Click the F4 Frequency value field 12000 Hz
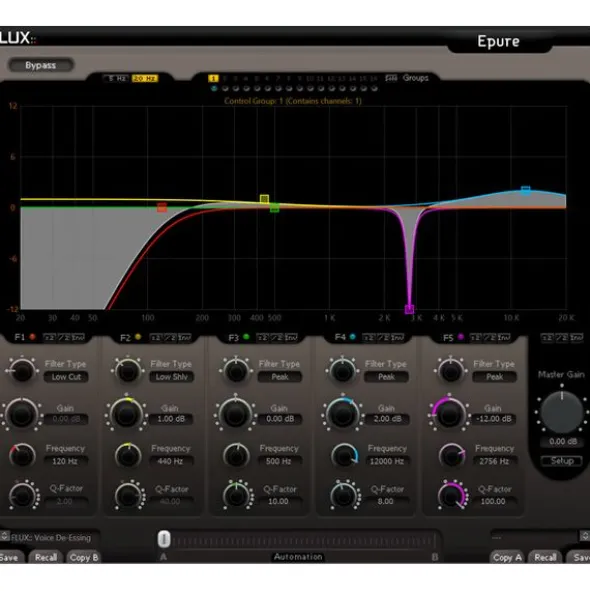Image resolution: width=590 pixels, height=591 pixels. pyautogui.click(x=386, y=461)
